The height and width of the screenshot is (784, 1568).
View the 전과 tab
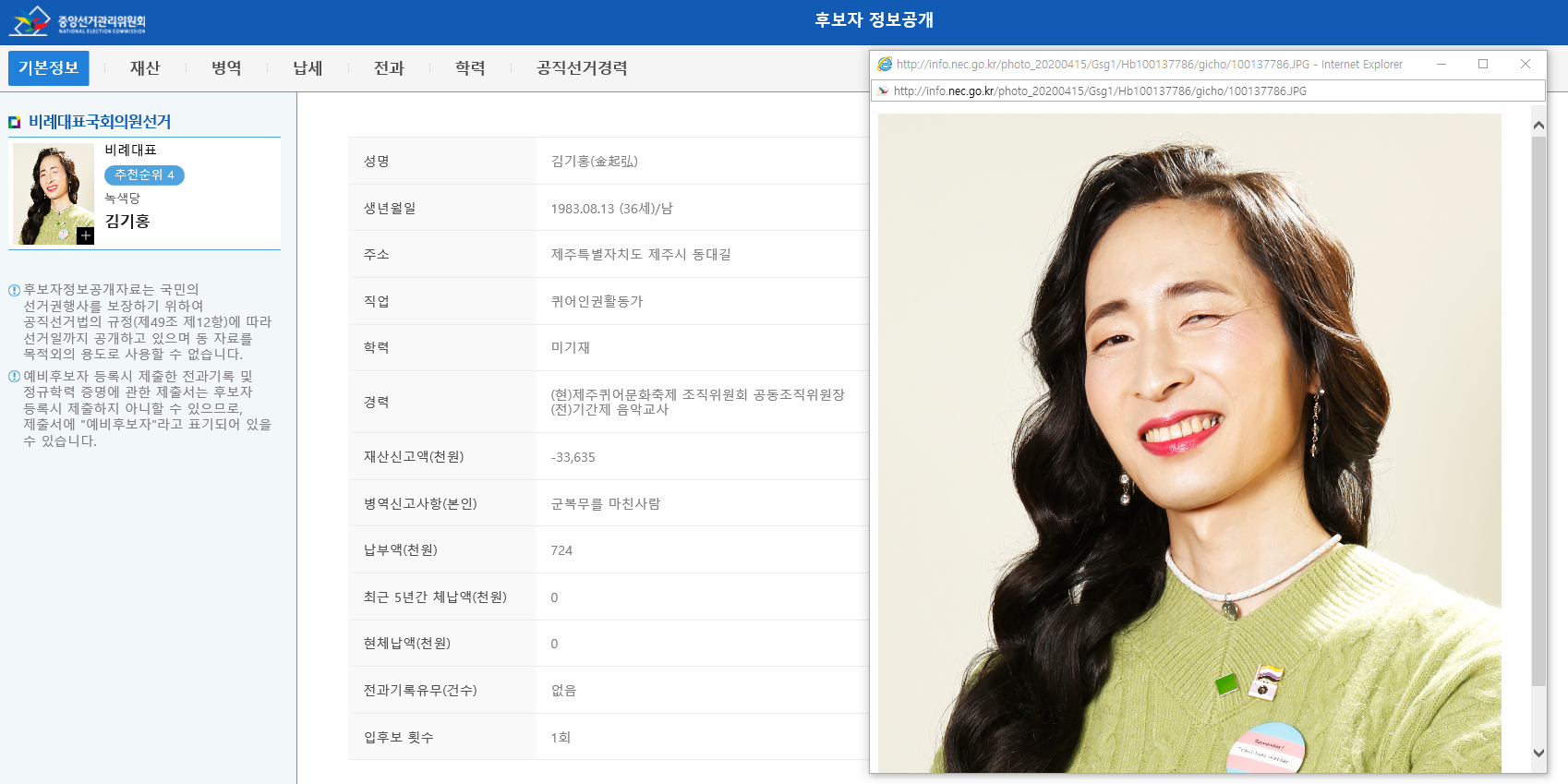click(389, 68)
